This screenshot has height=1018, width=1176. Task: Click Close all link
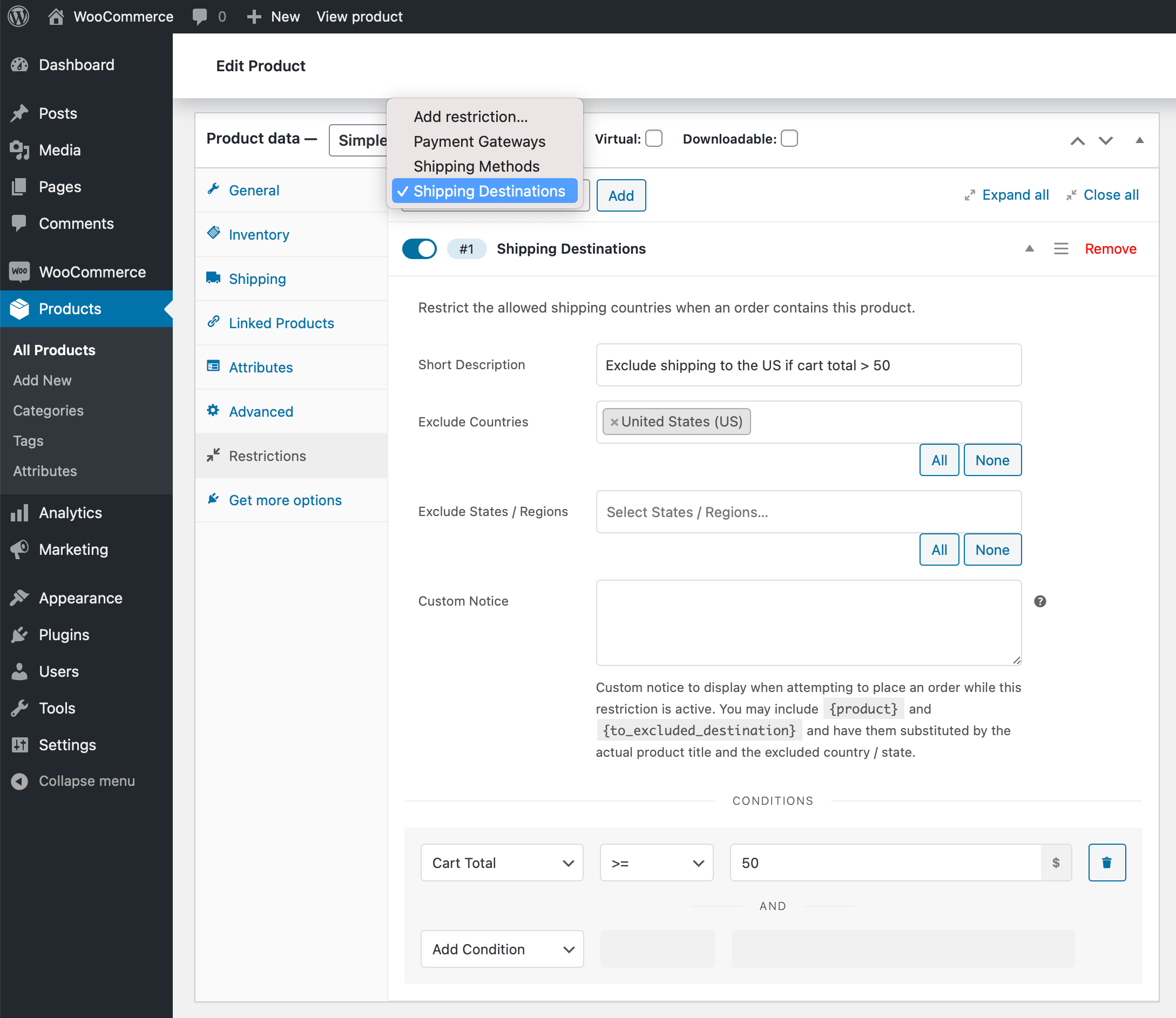[x=1102, y=195]
